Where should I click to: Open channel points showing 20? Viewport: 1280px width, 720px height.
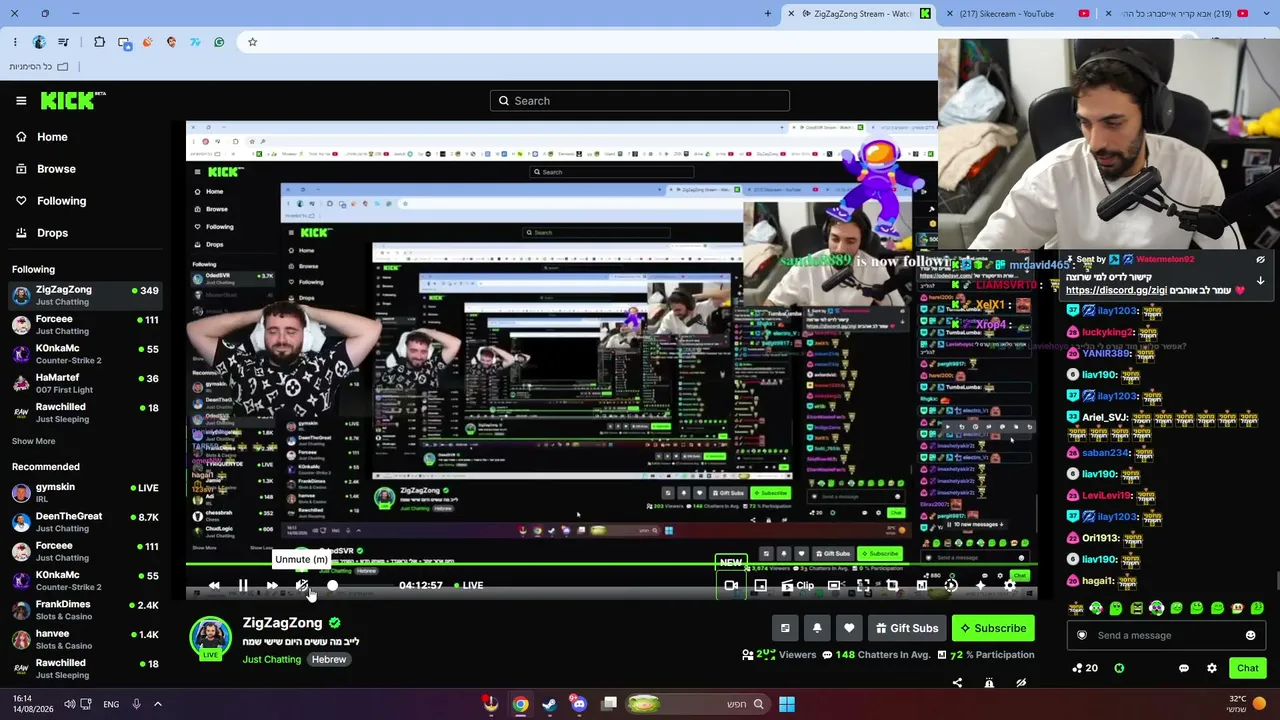coord(1084,669)
